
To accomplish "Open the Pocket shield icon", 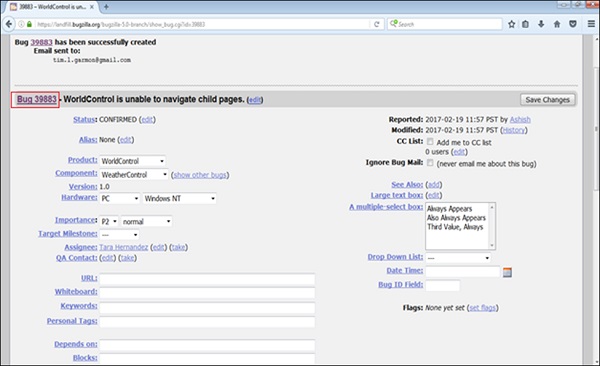I will coord(572,24).
